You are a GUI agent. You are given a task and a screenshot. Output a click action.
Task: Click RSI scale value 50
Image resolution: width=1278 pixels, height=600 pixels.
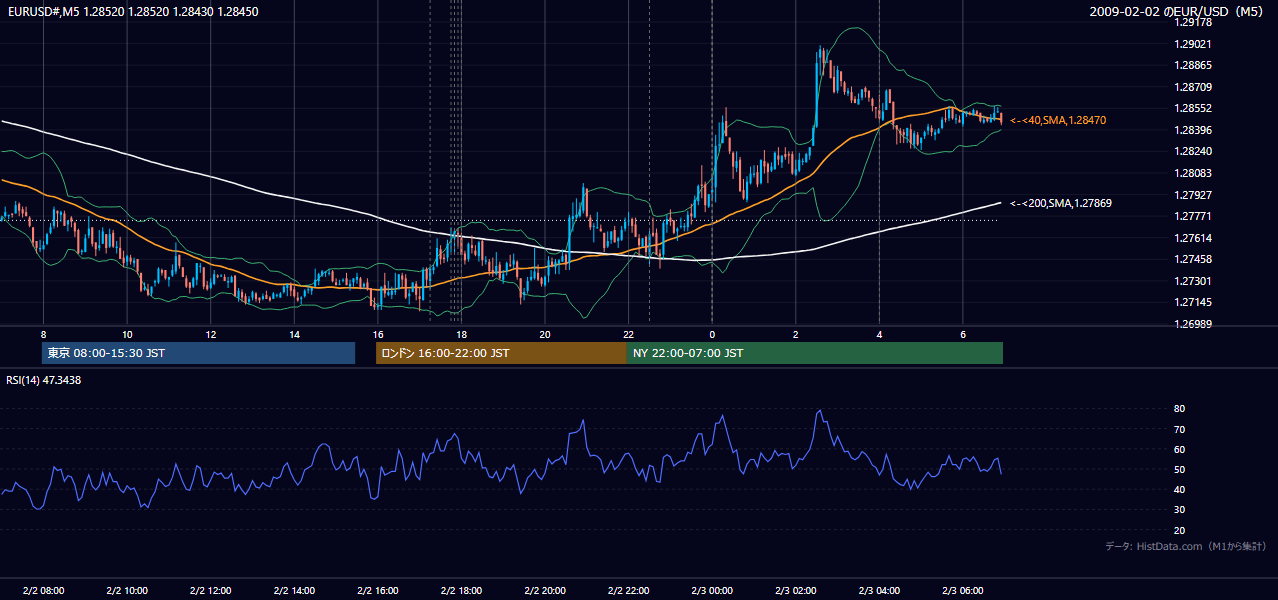click(x=1180, y=469)
